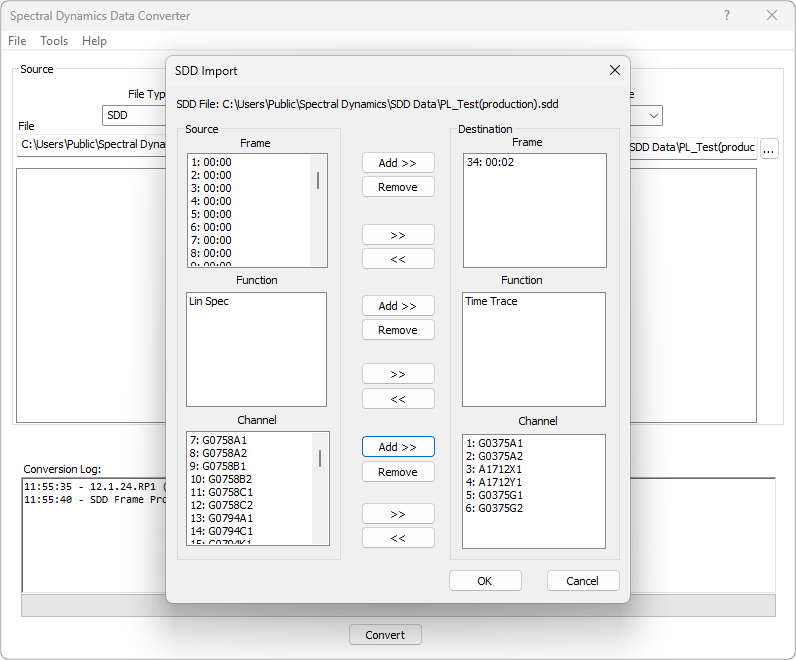Click the >> move-all button under Frame

pos(398,235)
